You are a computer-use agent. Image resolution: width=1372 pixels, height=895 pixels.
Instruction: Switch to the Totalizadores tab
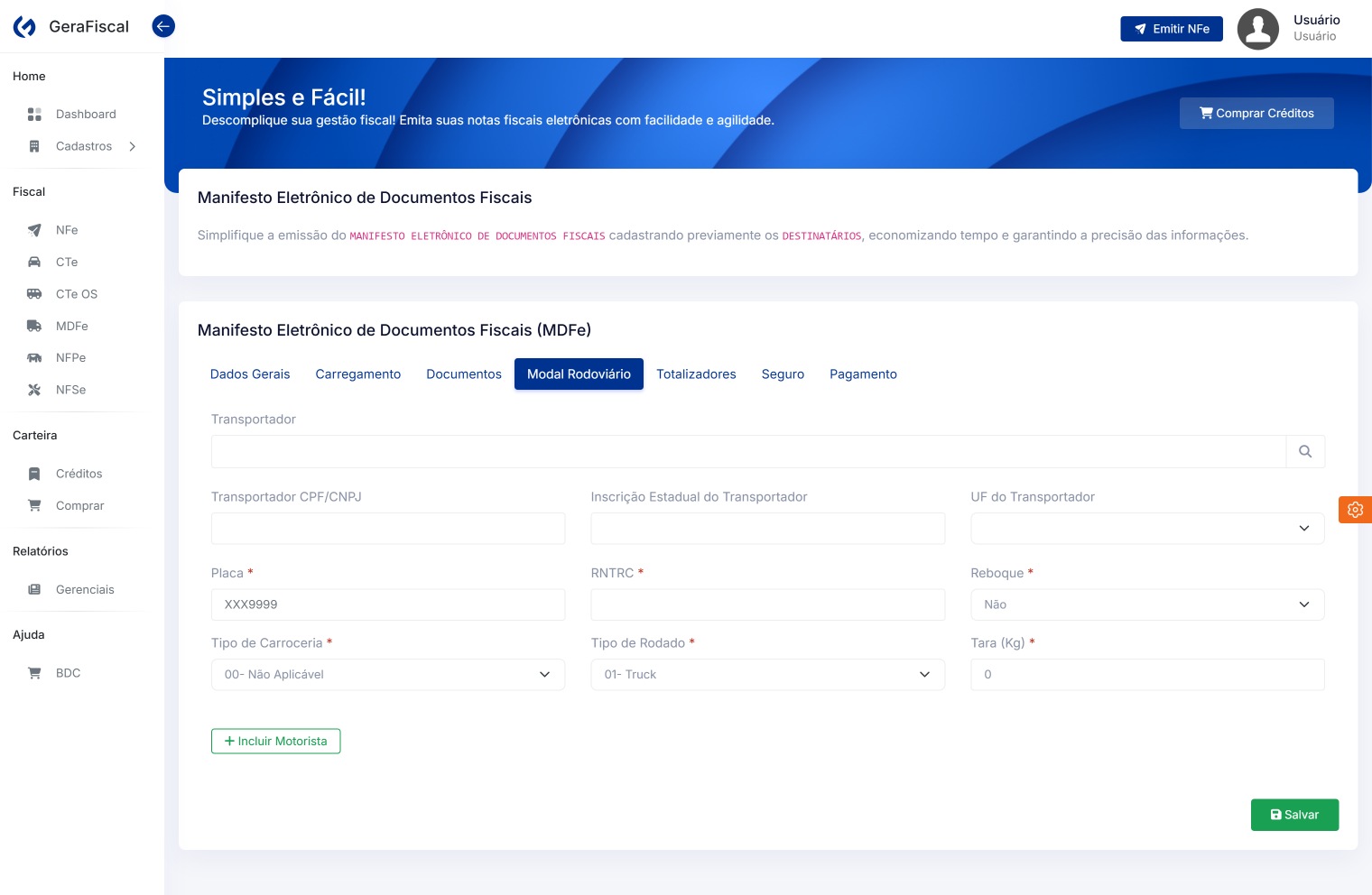click(696, 374)
